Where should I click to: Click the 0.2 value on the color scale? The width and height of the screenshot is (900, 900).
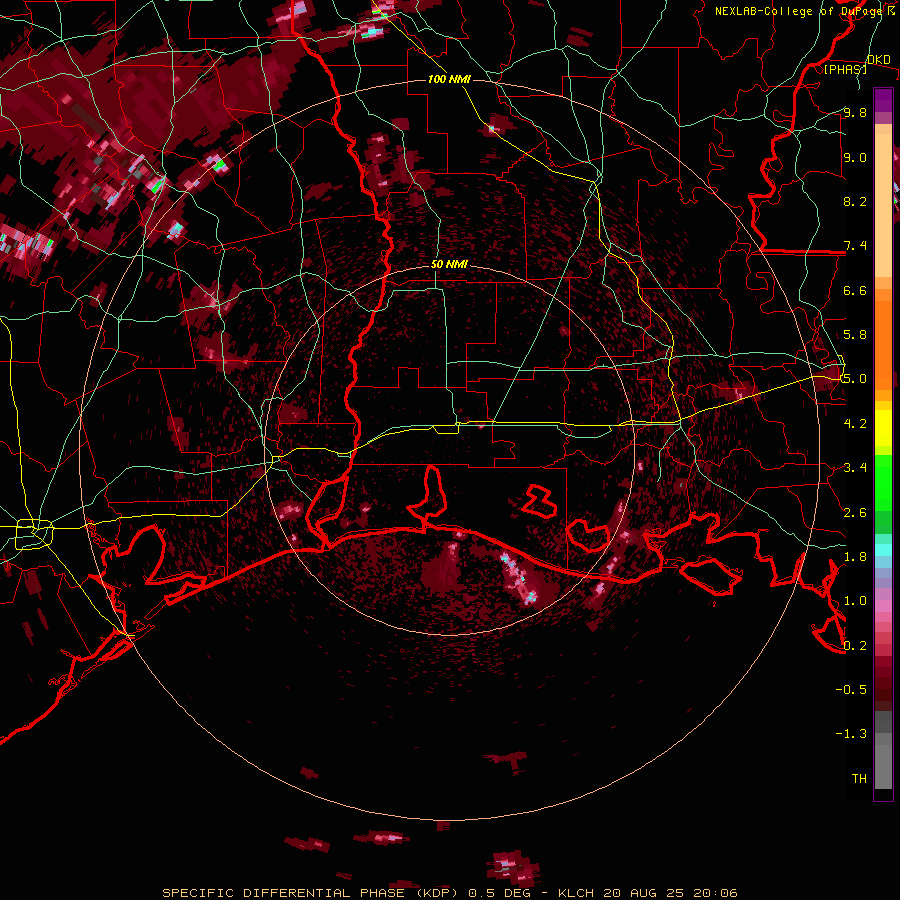click(x=855, y=646)
